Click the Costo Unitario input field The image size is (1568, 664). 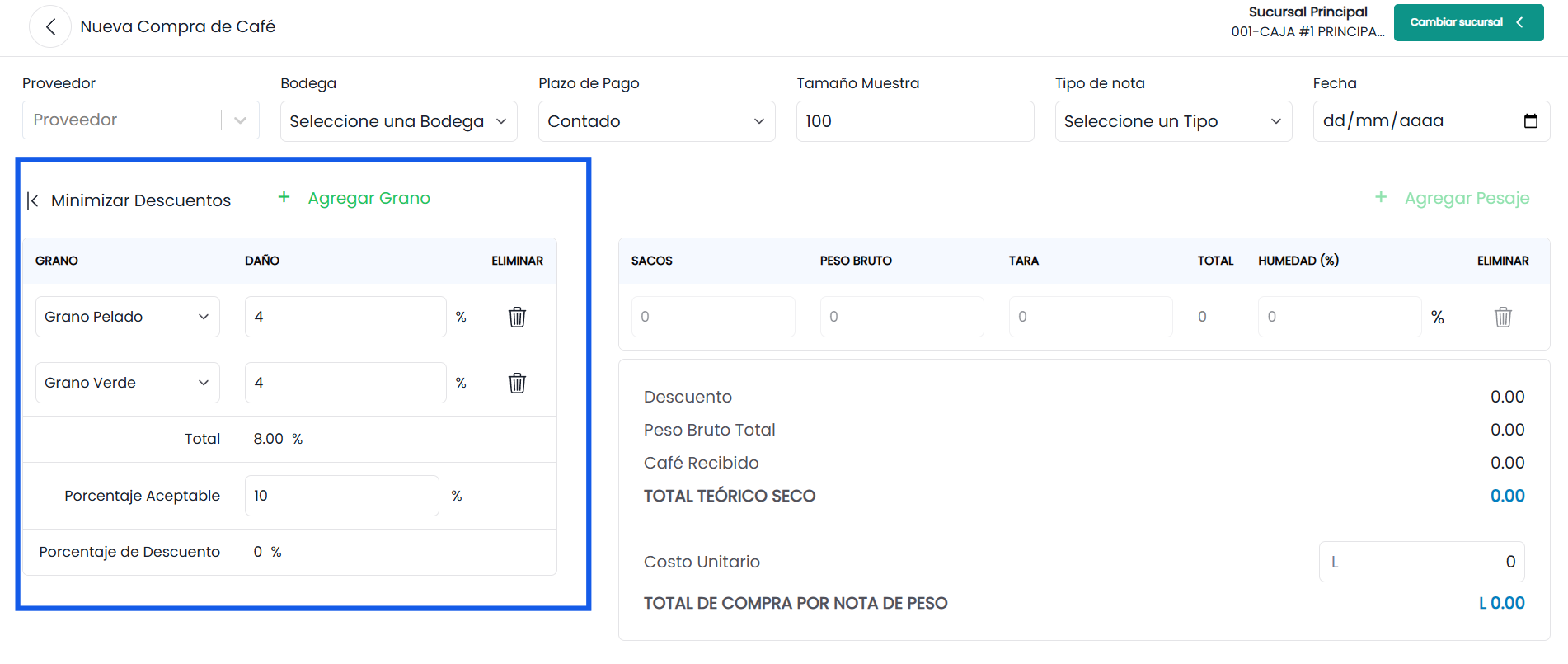click(x=1422, y=562)
